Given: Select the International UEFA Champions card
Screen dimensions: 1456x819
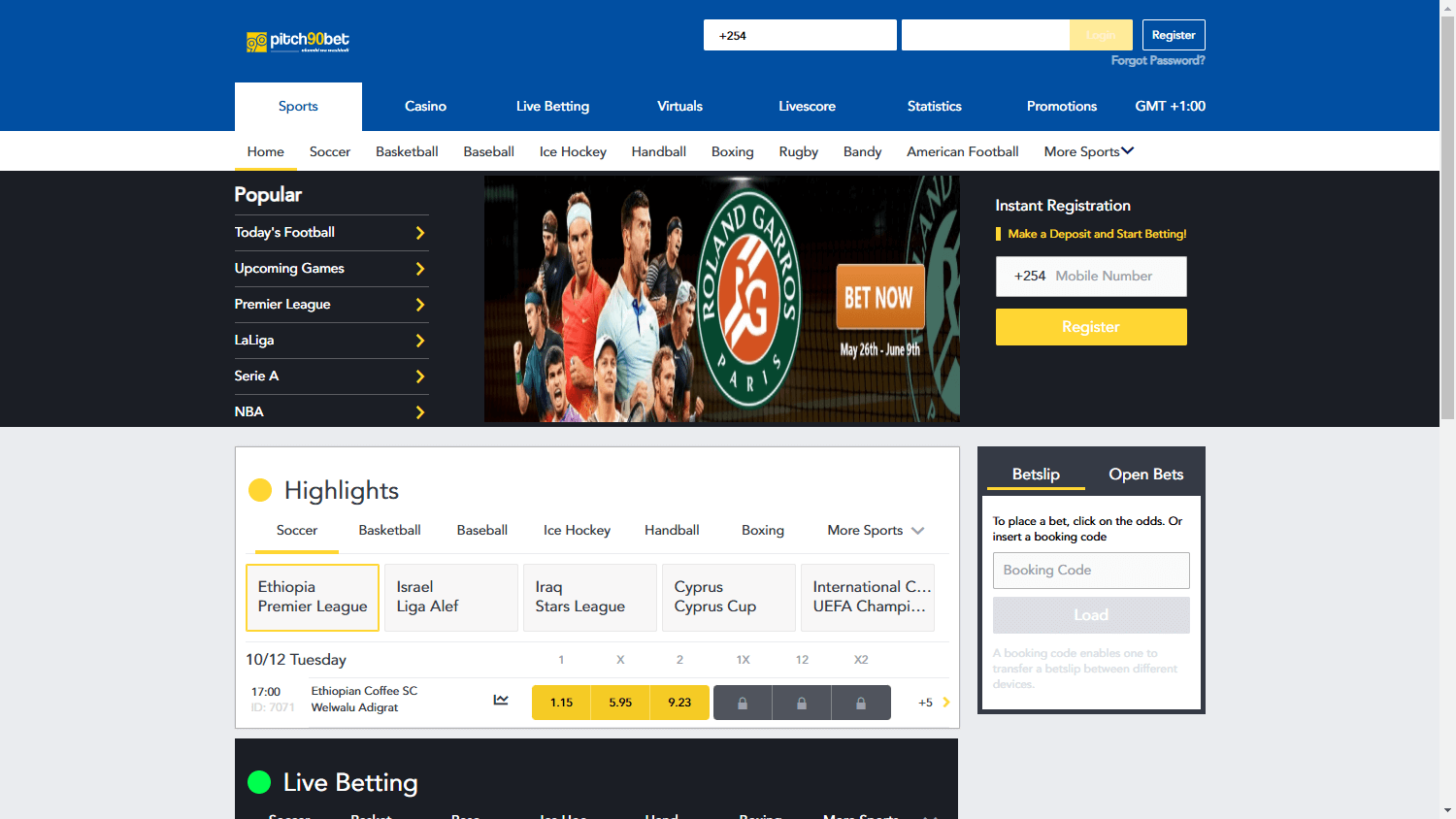Looking at the screenshot, I should coord(868,598).
